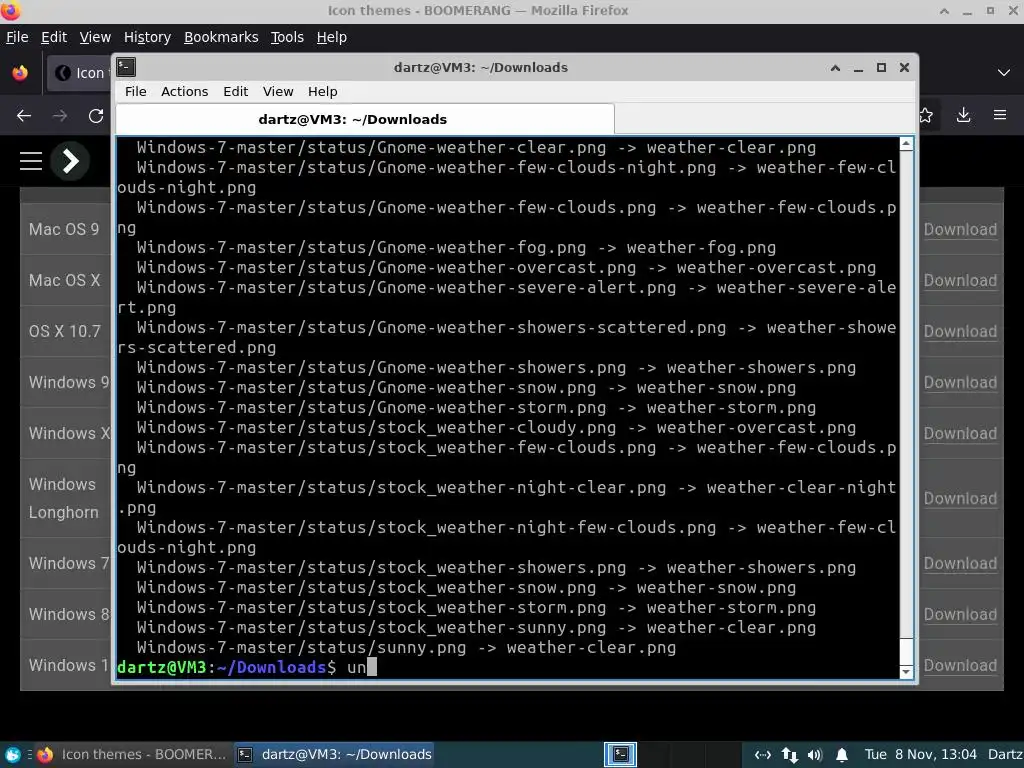Click the terminal window icon in title bar
Image resolution: width=1024 pixels, height=768 pixels.
click(x=126, y=67)
